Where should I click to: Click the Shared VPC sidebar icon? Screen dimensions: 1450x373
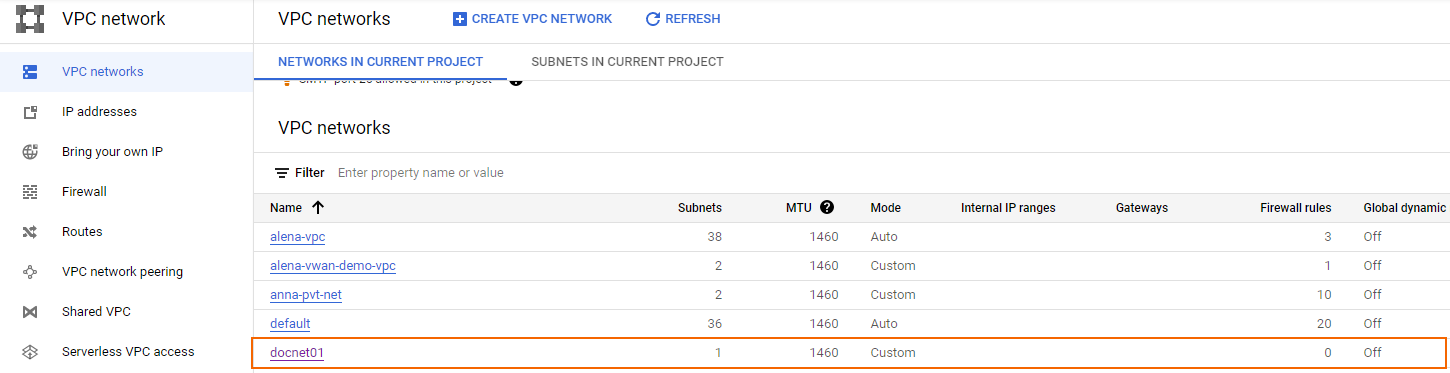pyautogui.click(x=30, y=312)
